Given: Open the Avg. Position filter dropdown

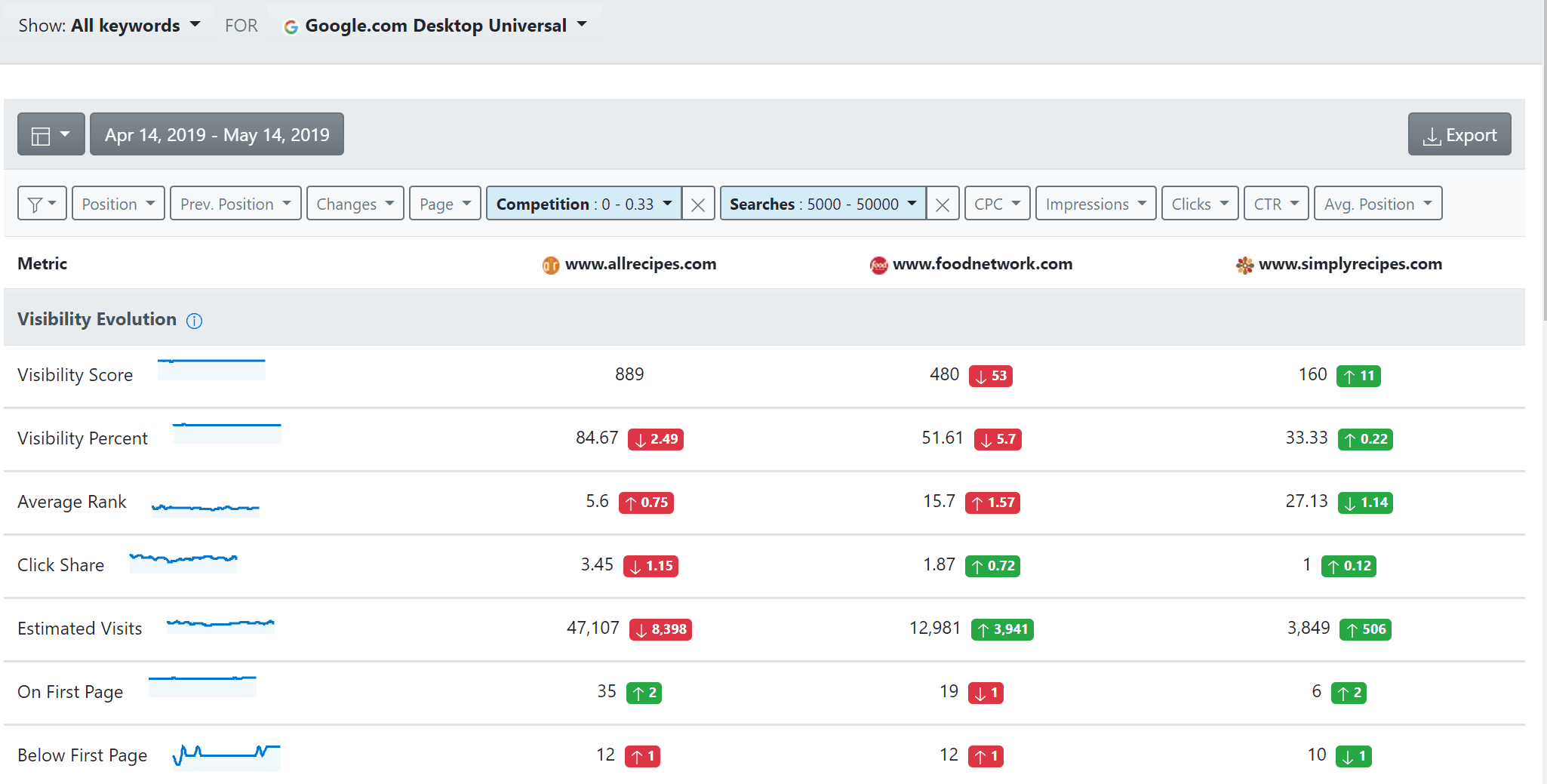Looking at the screenshot, I should (1378, 204).
